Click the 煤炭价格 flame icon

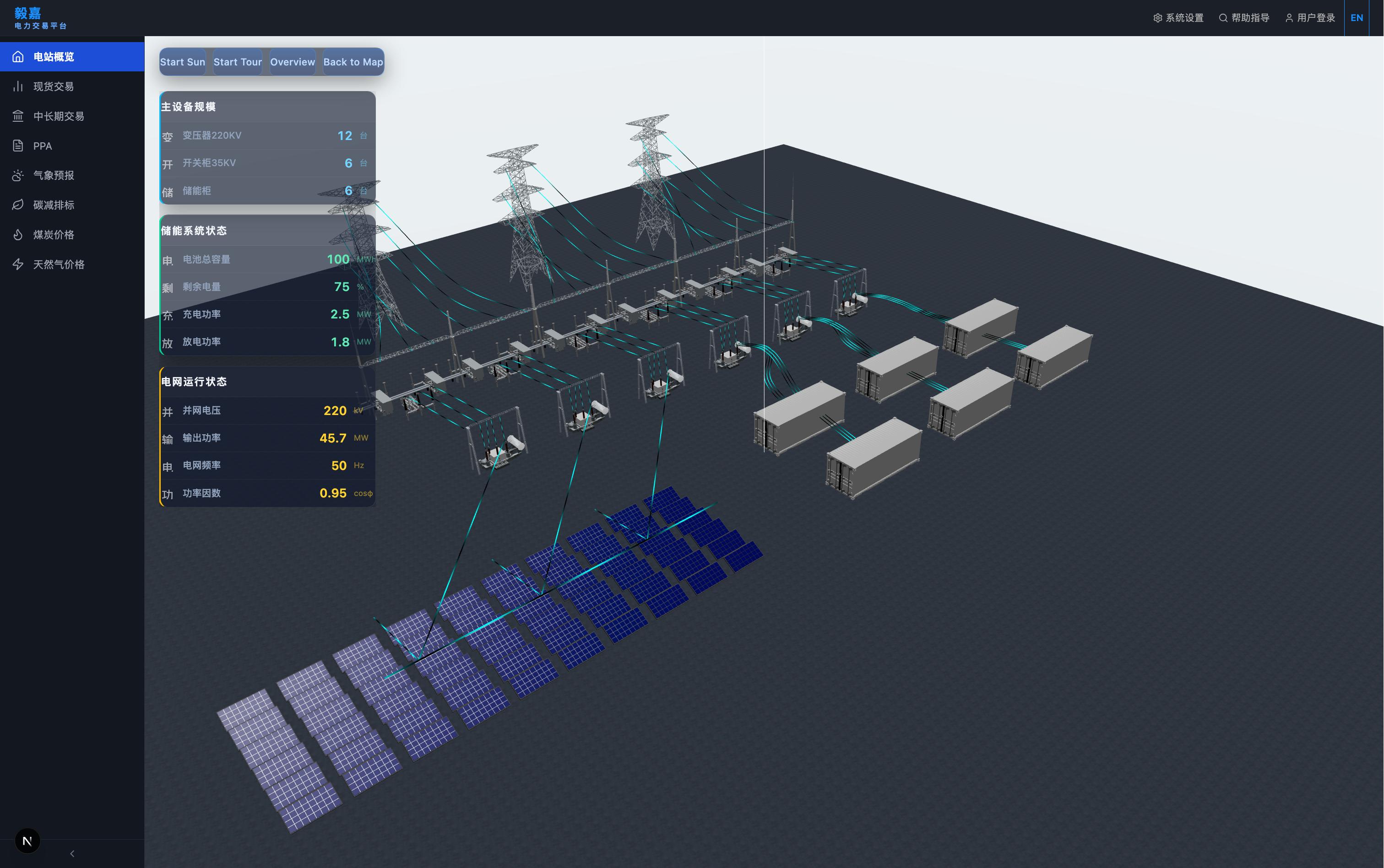click(18, 235)
